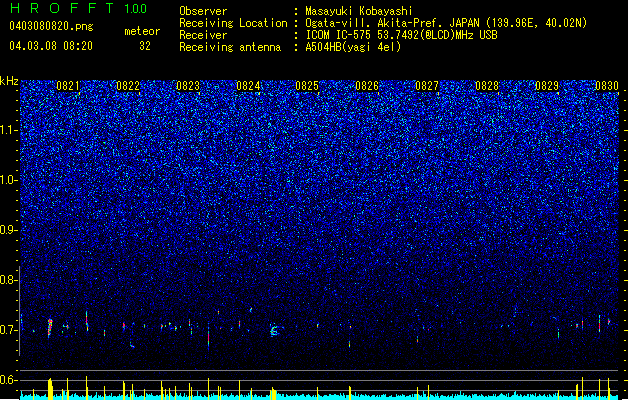Click the 0.6 kHz axis label

[9, 380]
